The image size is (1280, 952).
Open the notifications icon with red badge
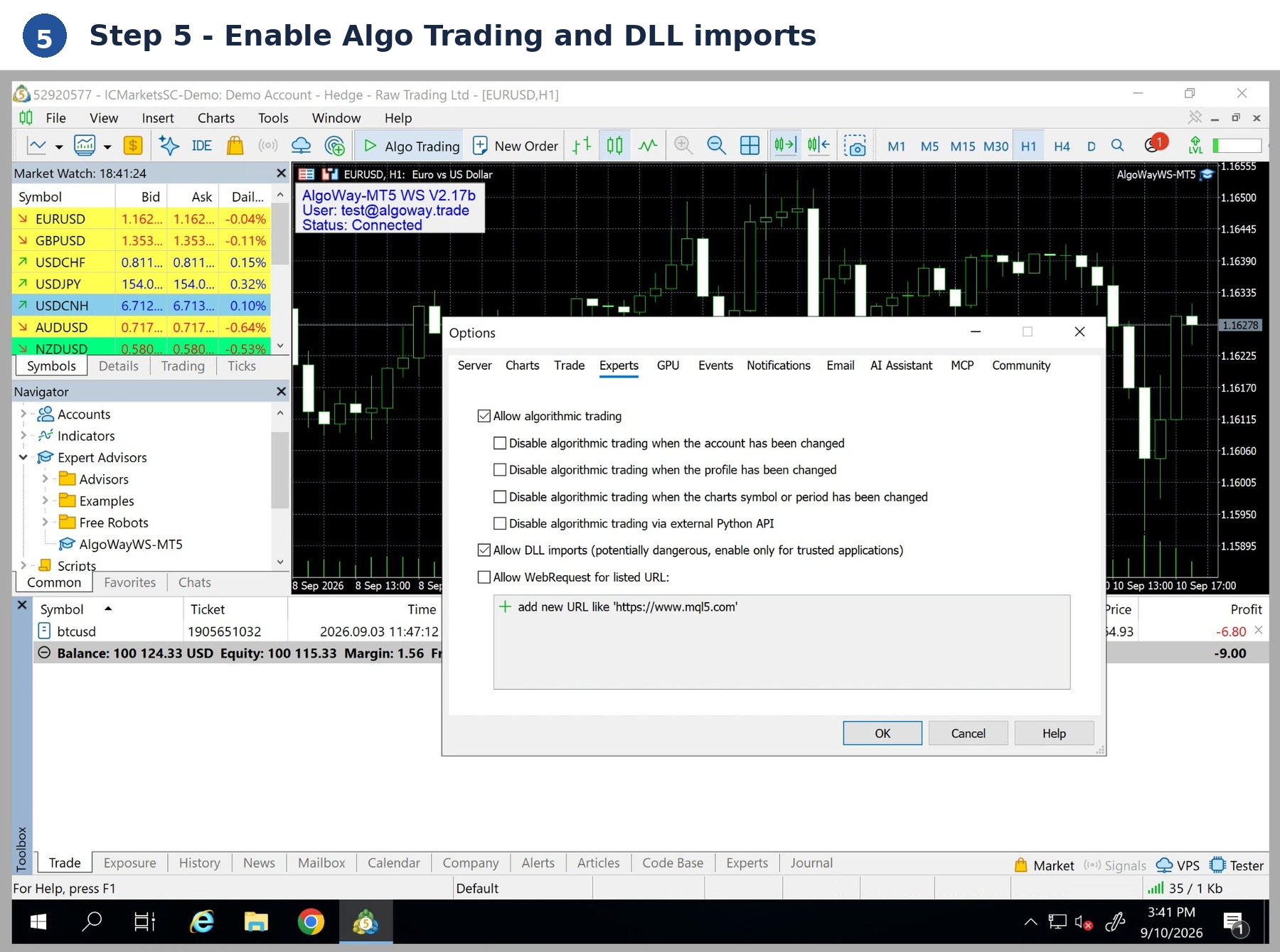pos(1155,144)
